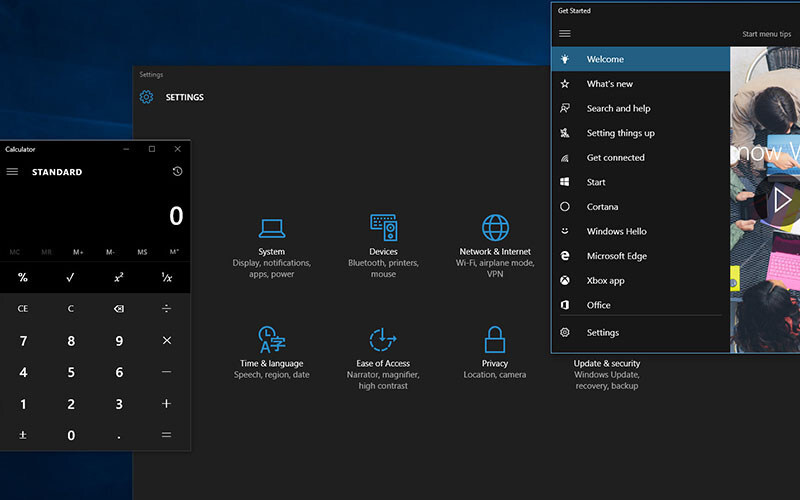Click digit 6 in Calculator
The width and height of the screenshot is (800, 500).
[x=119, y=372]
